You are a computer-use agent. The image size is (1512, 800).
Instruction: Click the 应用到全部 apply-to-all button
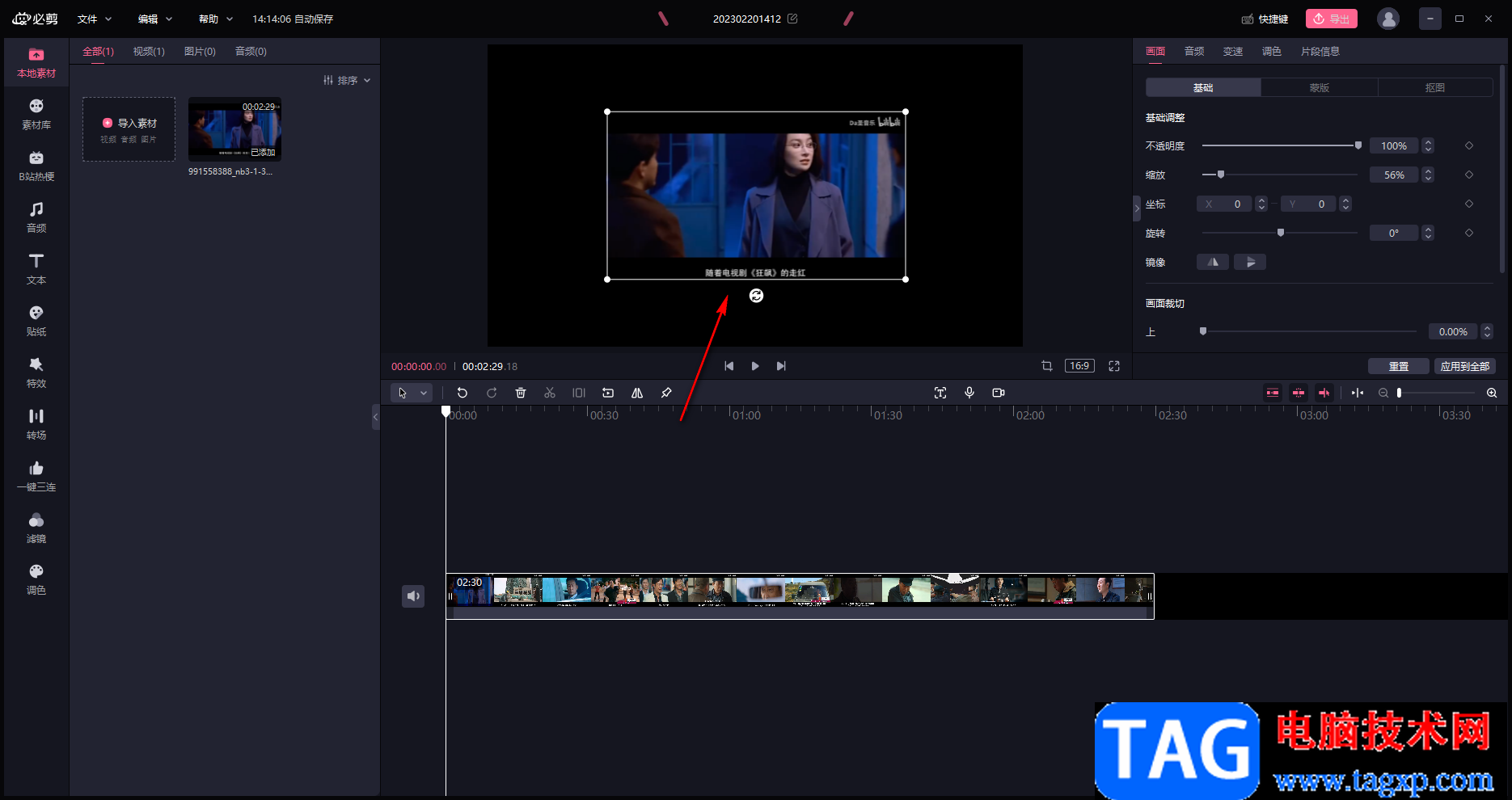pos(1465,366)
